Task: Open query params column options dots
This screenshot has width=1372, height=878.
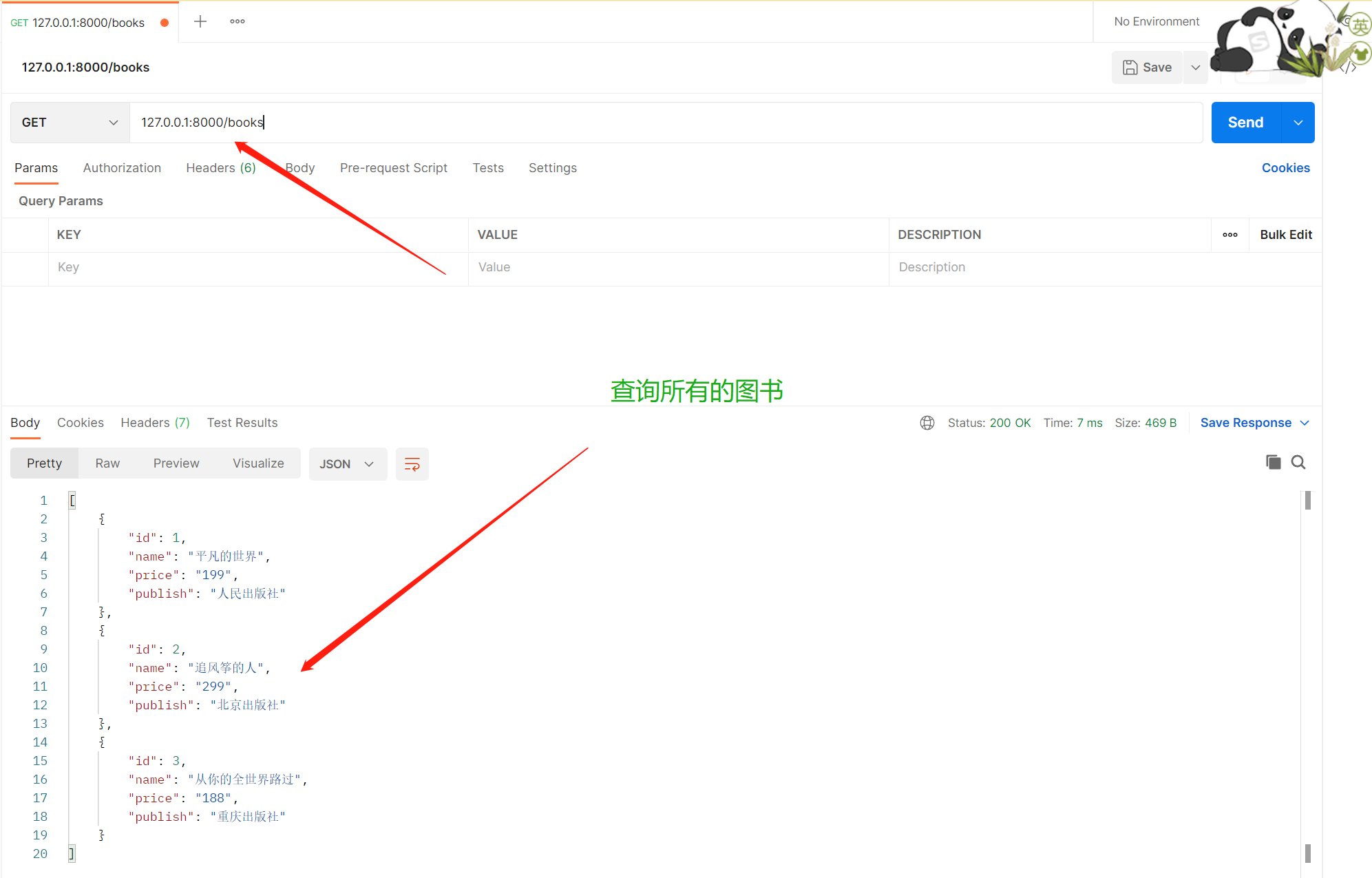Action: coord(1229,235)
